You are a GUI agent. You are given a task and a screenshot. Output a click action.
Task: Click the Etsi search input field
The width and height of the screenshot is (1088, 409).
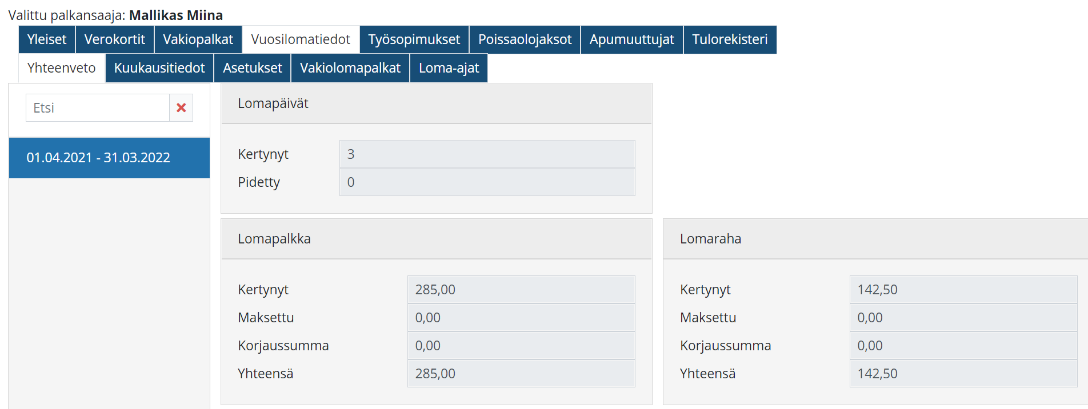pyautogui.click(x=97, y=108)
